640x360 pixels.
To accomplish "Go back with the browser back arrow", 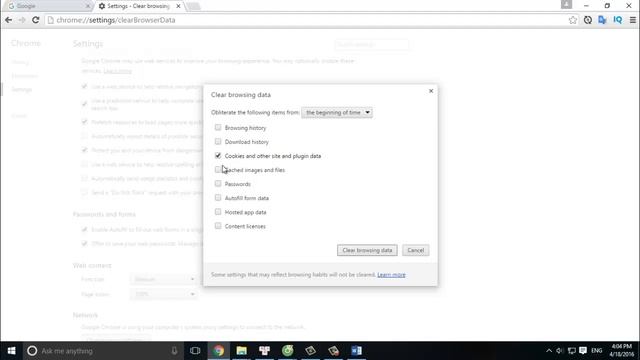I will point(9,20).
